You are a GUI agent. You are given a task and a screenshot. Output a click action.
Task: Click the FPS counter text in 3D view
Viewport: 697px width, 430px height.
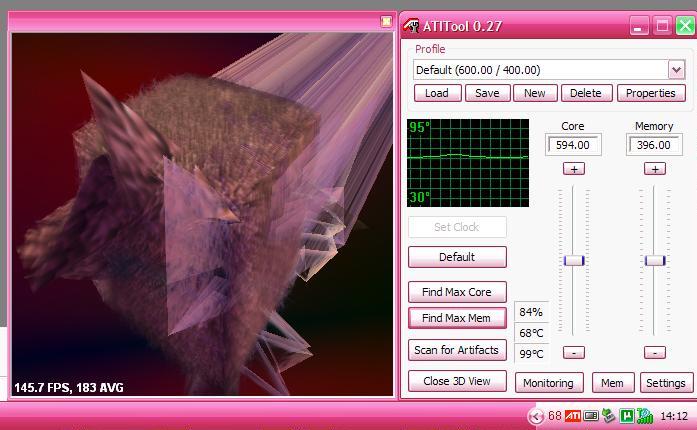tap(69, 388)
